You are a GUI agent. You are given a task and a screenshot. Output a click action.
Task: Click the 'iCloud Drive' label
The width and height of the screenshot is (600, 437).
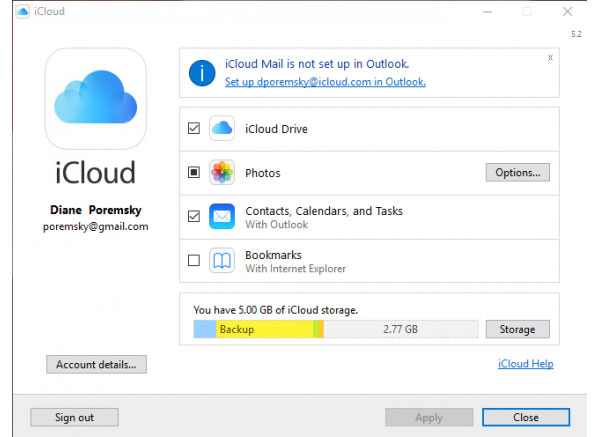(276, 129)
